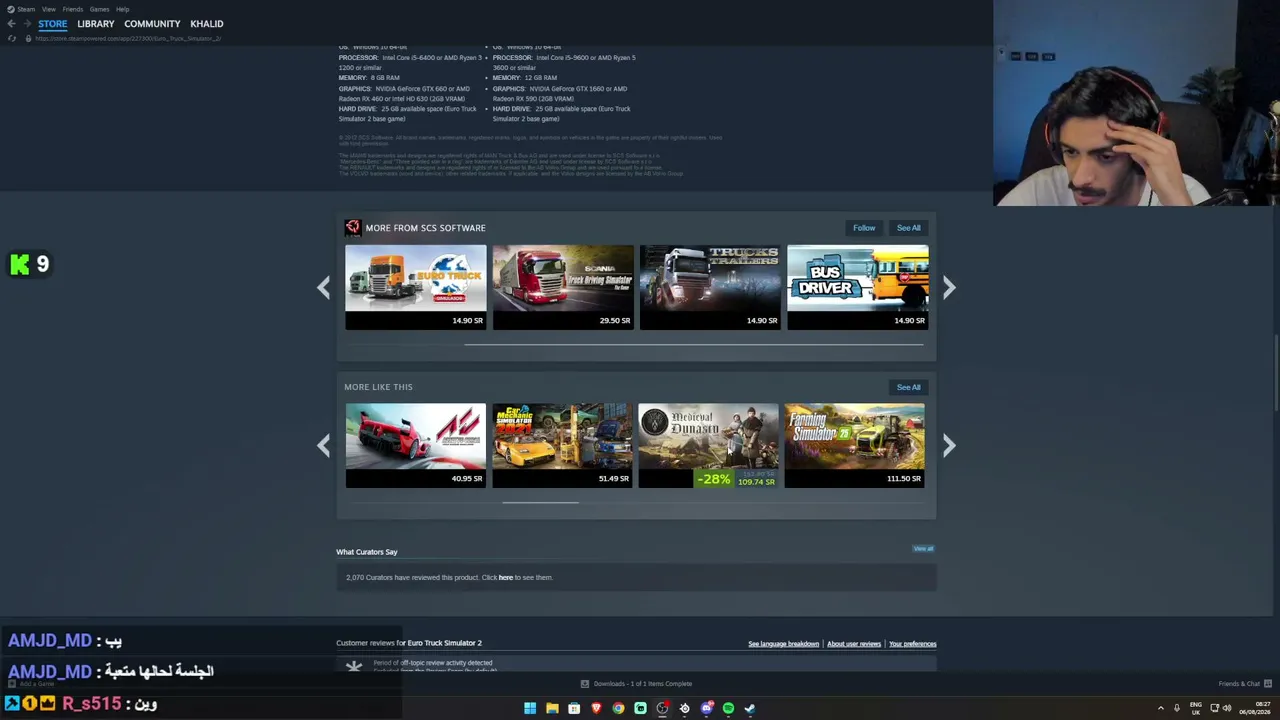The height and width of the screenshot is (720, 1280).
Task: Open the Windows Start menu
Action: tap(530, 708)
